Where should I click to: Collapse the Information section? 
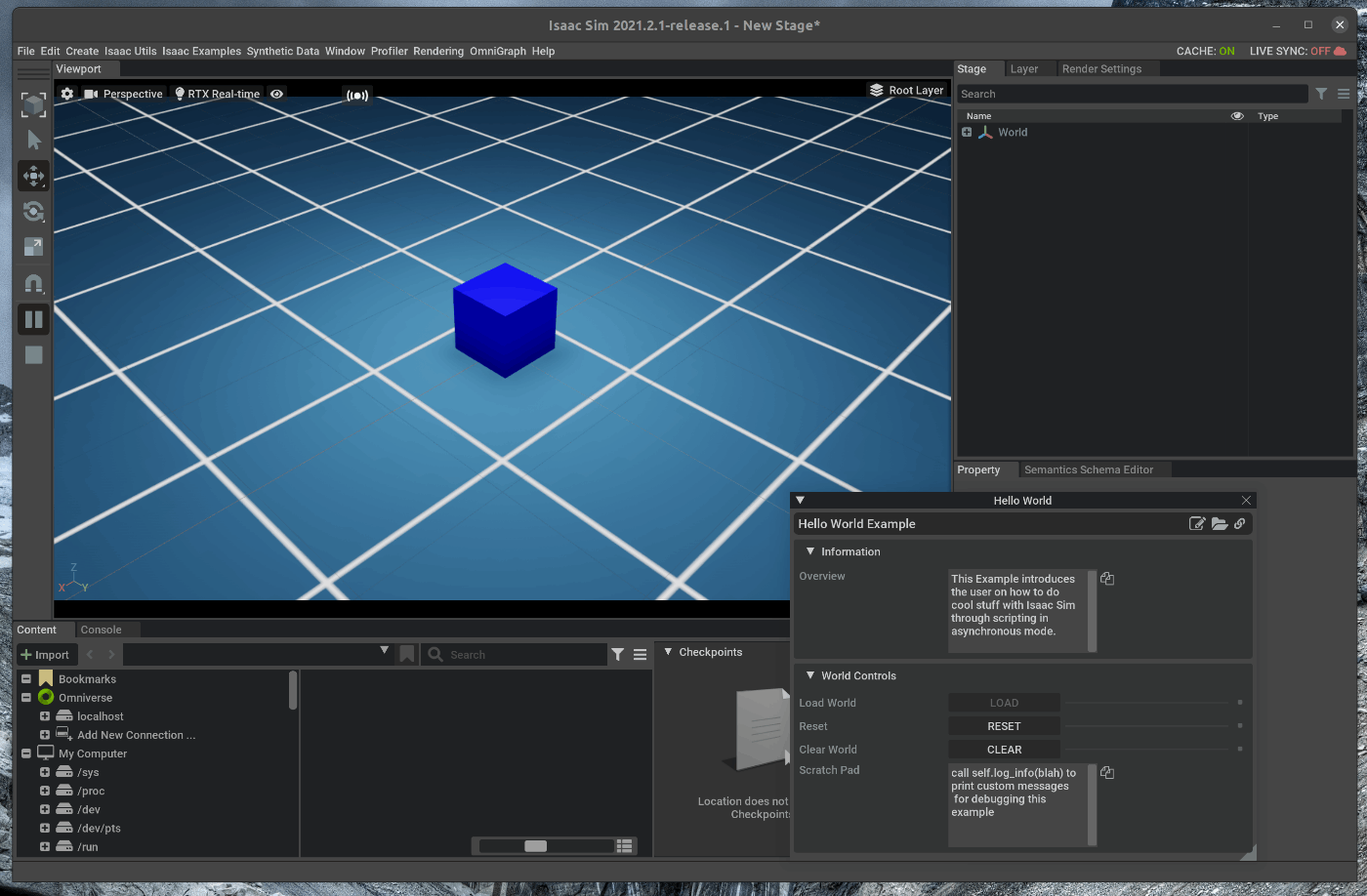[810, 551]
